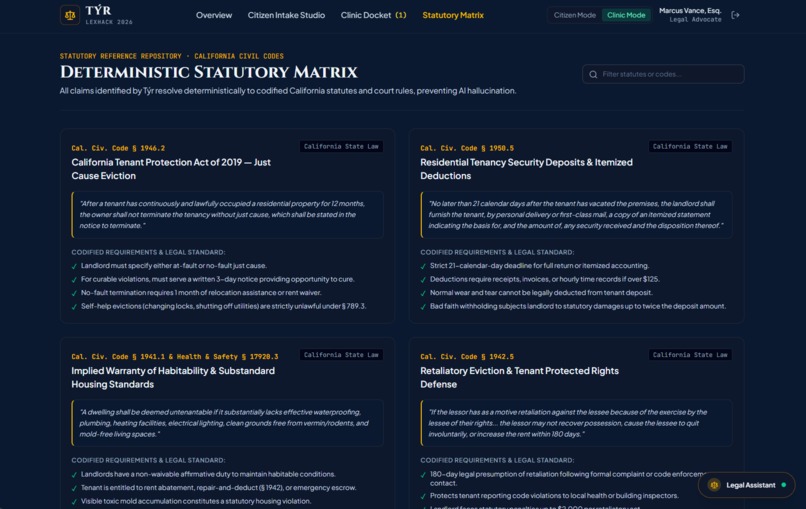806x509 pixels.
Task: Click 'Deductions require receipts, invoices' text
Action: 544,279
